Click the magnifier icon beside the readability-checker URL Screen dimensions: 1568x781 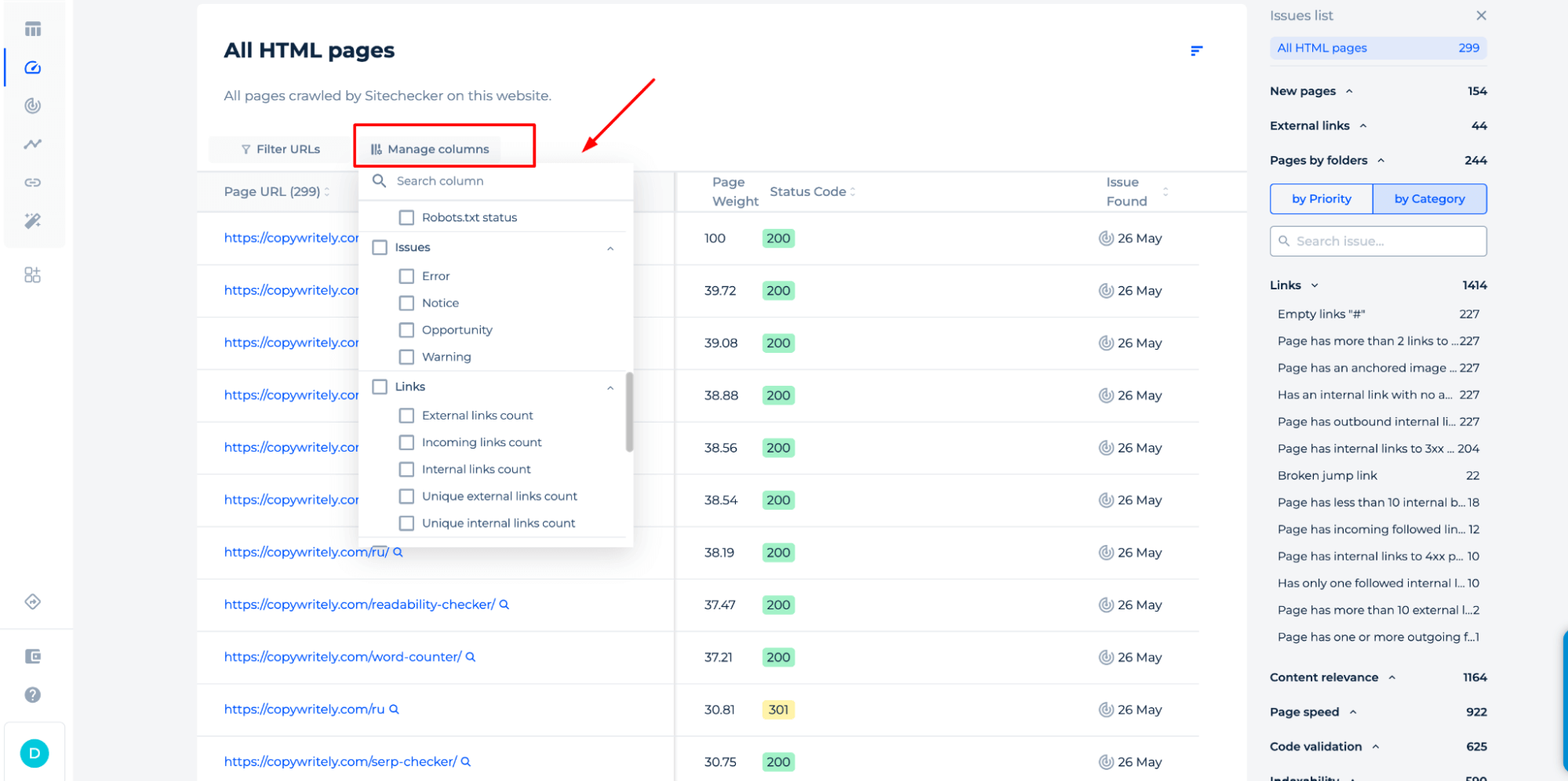(504, 605)
